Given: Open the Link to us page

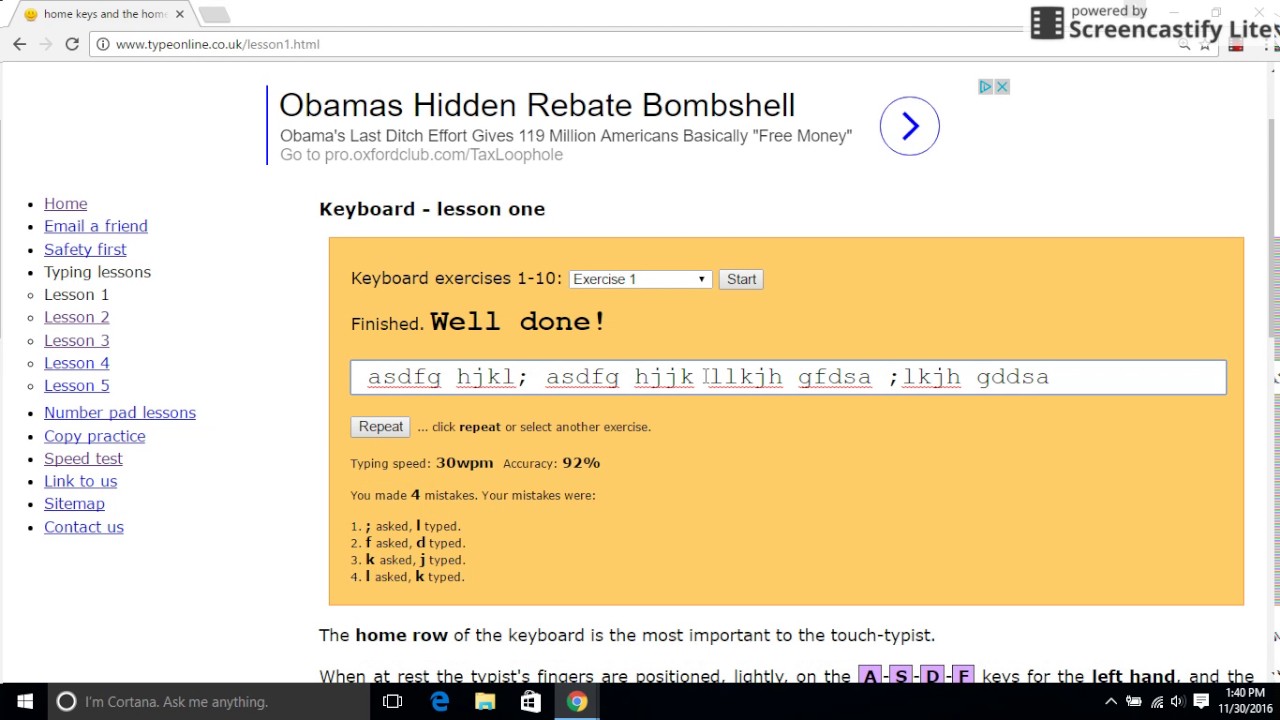Looking at the screenshot, I should (x=80, y=481).
